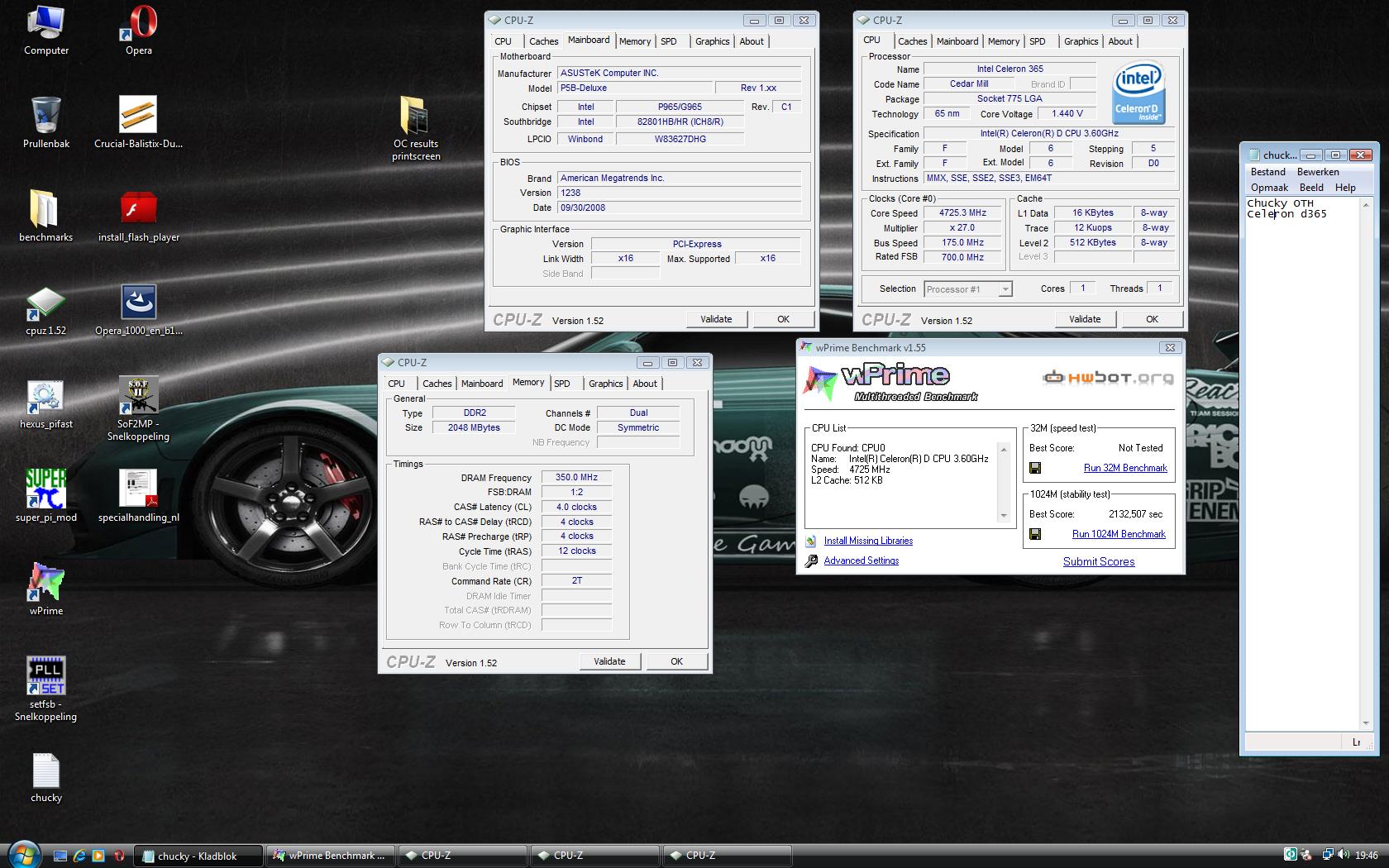
Task: Switch to the chucky - Kladblok taskbar button
Action: (198, 856)
